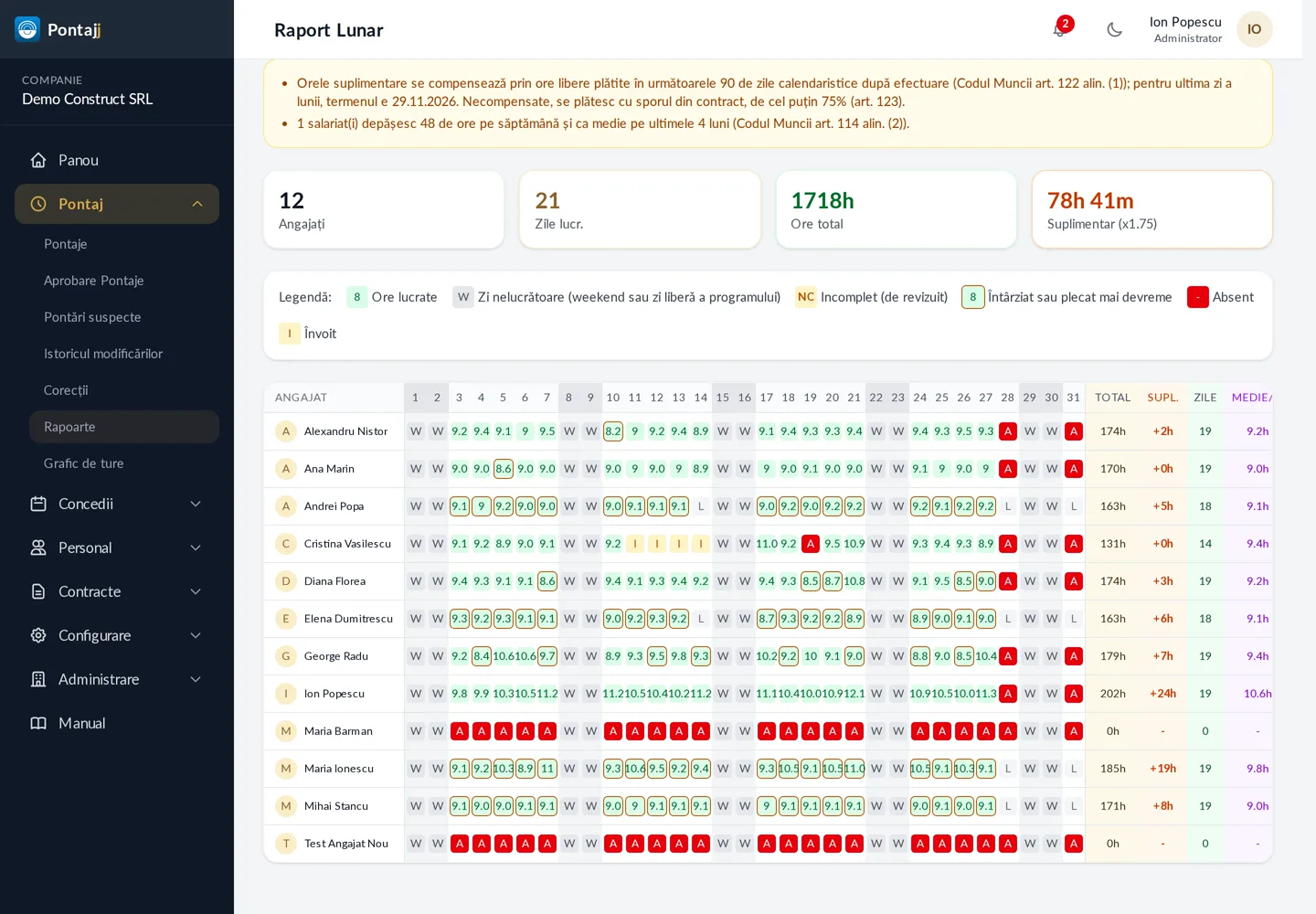Select Ion Popescu table row name
The height and width of the screenshot is (914, 1316).
334,694
